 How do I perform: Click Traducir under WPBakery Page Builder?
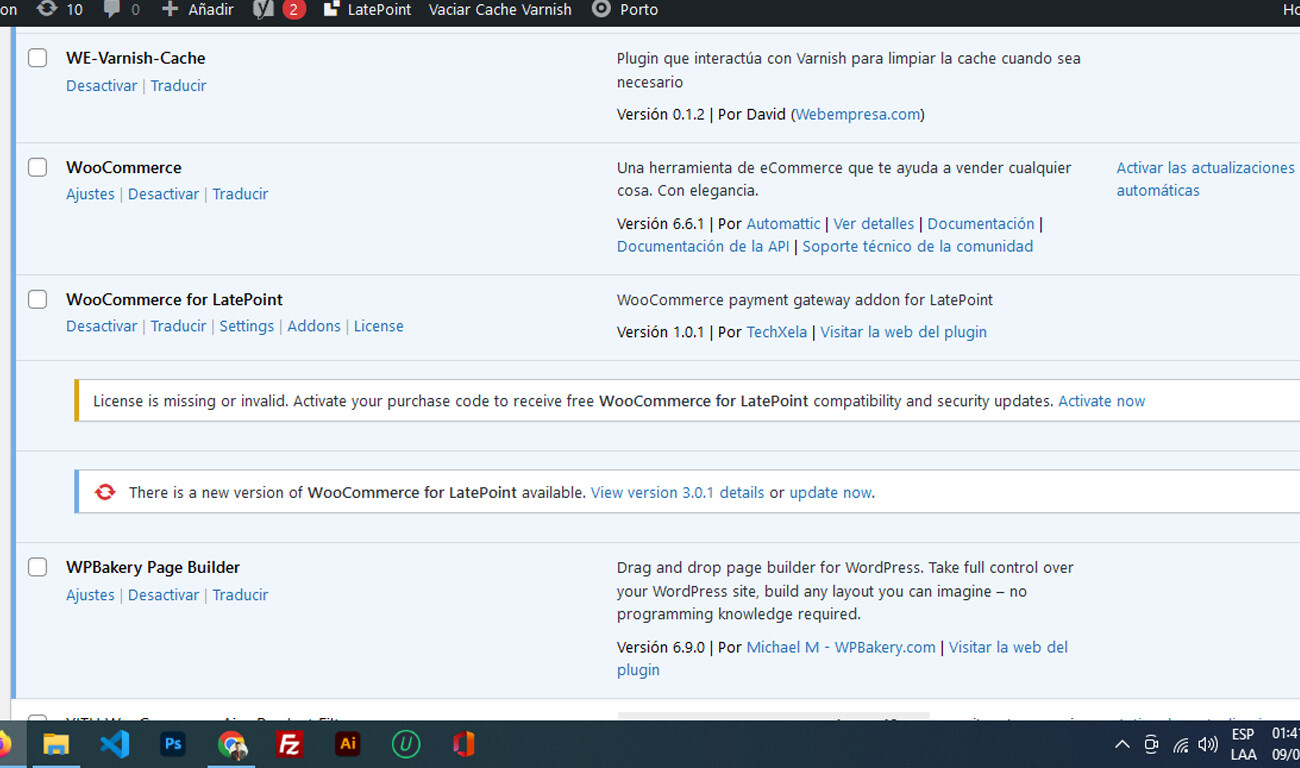(x=240, y=595)
